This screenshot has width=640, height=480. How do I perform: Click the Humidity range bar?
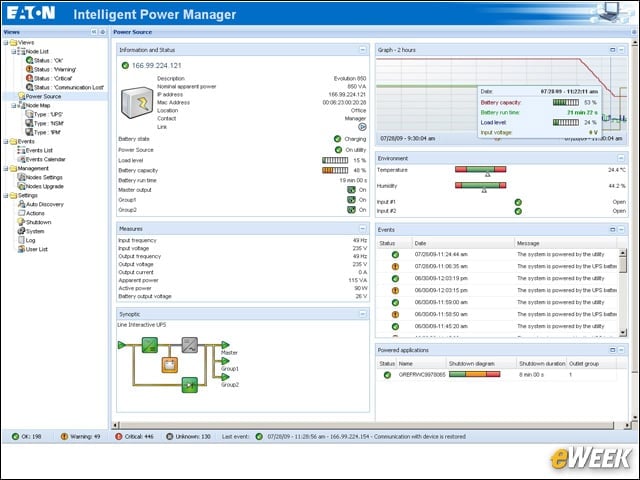(x=481, y=185)
